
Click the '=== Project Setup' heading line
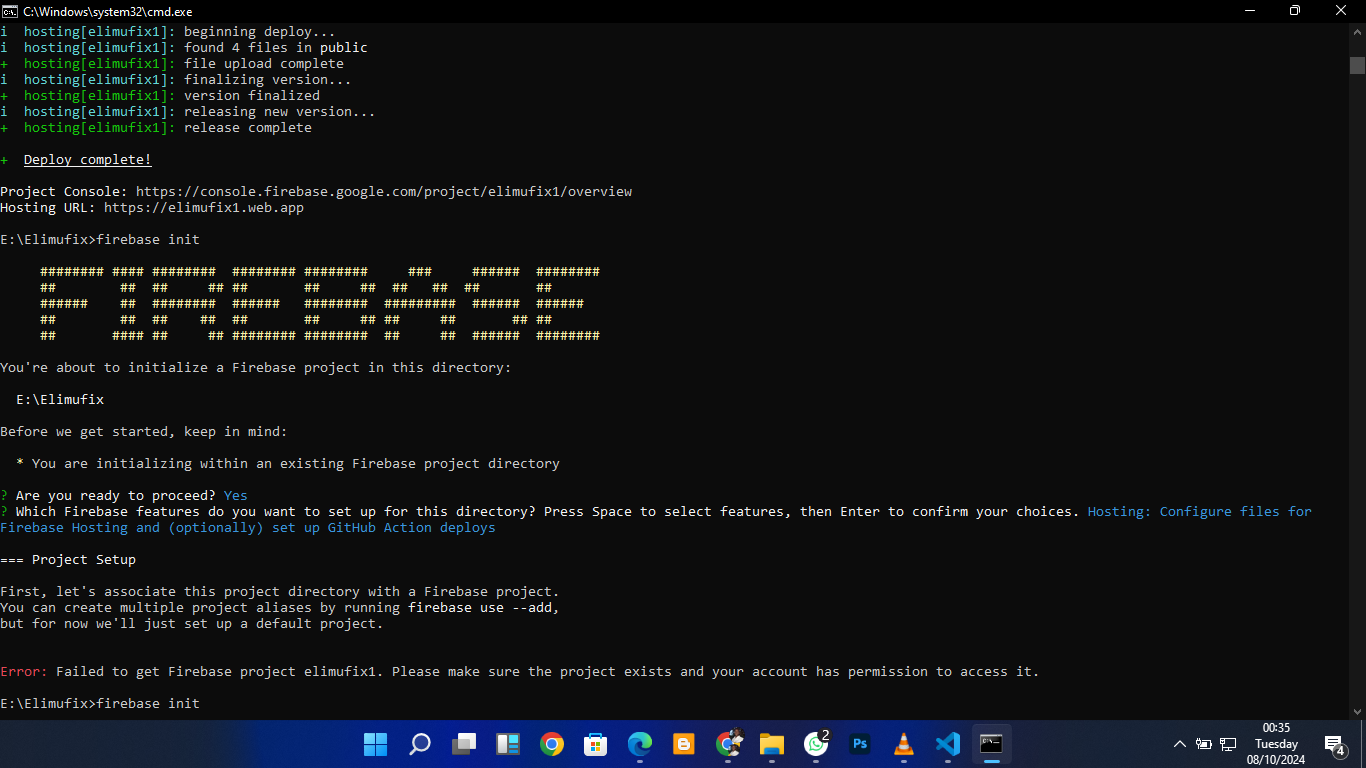(68, 560)
